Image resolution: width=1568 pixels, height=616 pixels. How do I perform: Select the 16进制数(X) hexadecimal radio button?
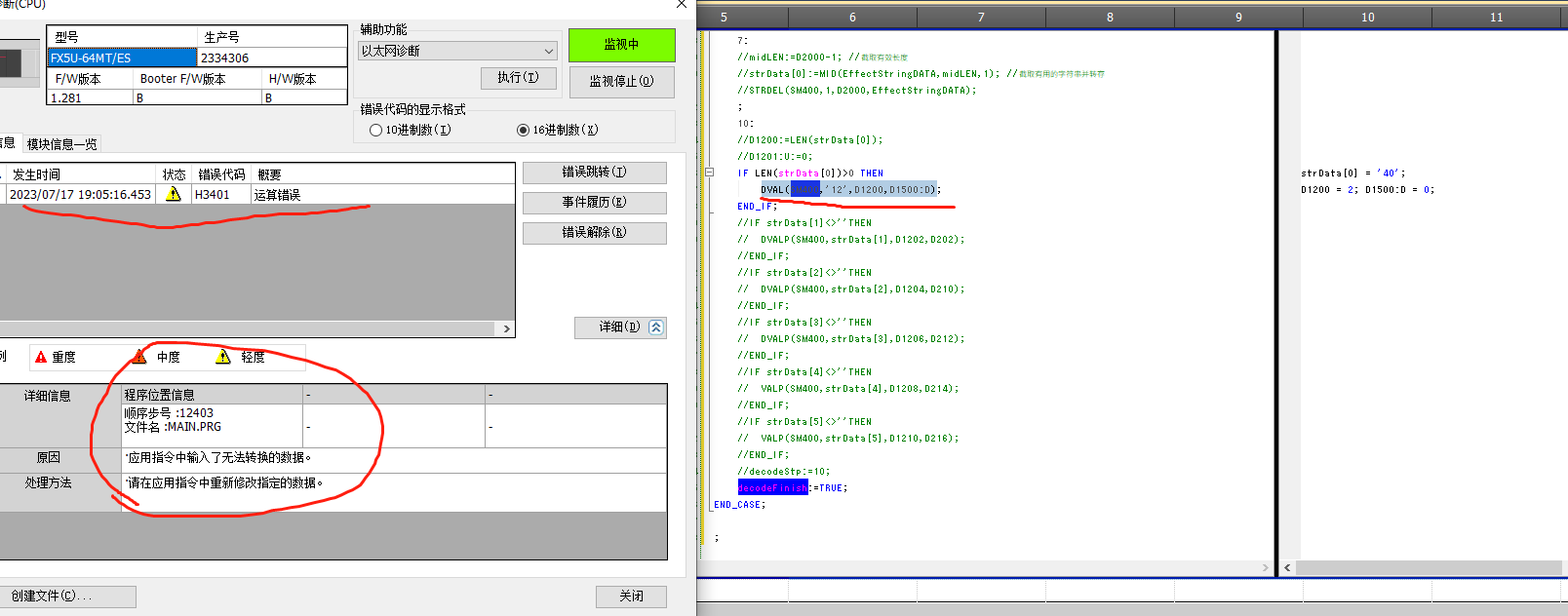523,131
